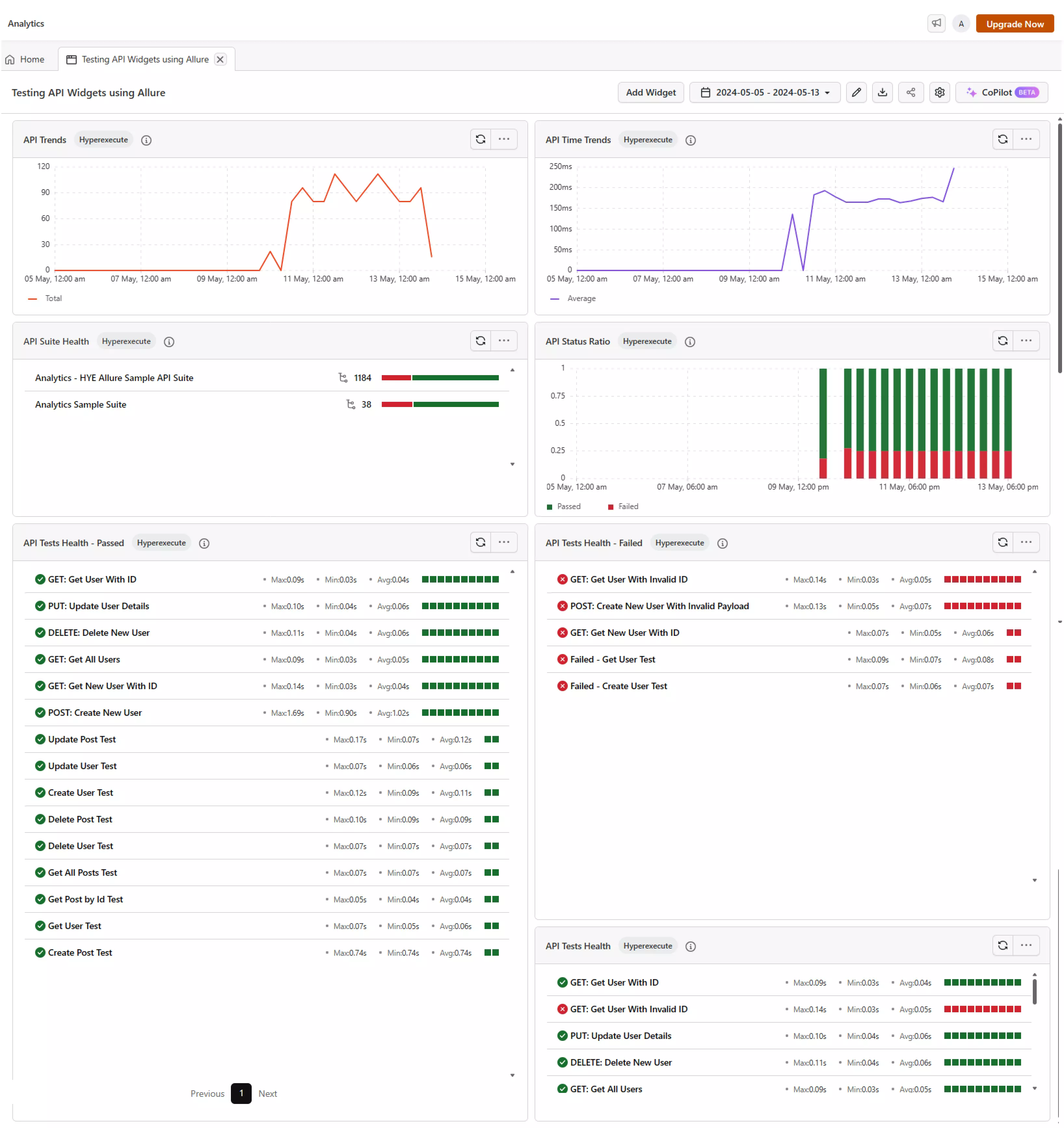The image size is (1064, 1128).
Task: Click the 1184 count on HYE Allure suite
Action: click(362, 378)
